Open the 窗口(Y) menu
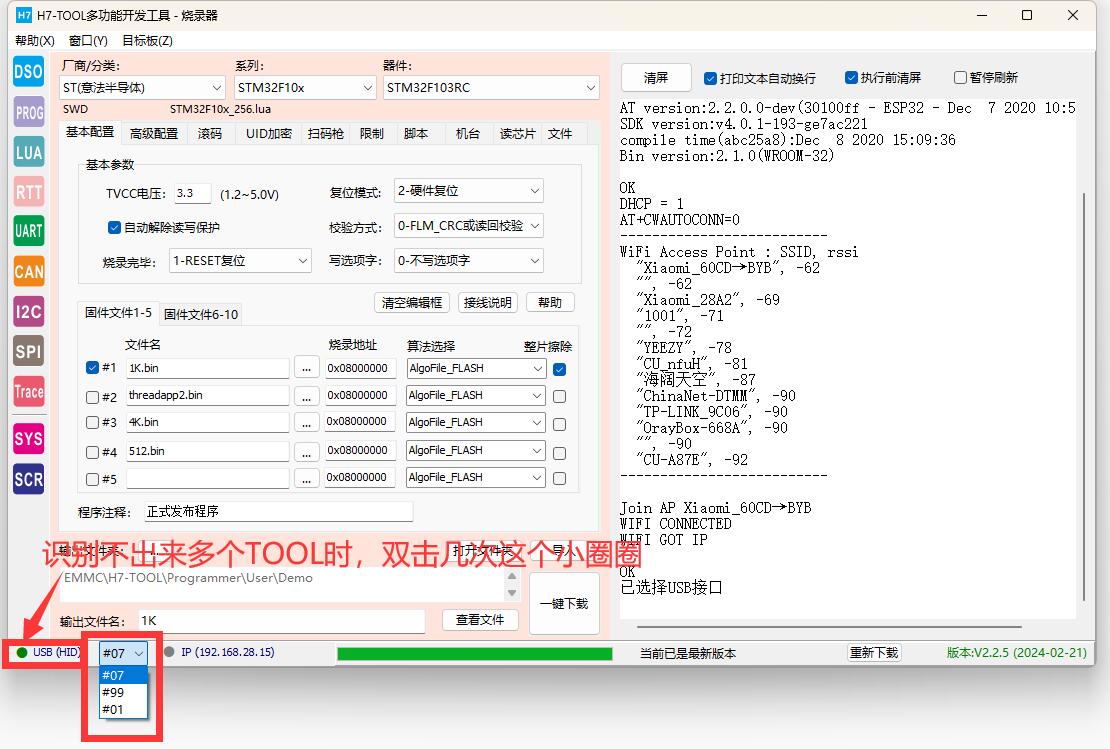 click(x=88, y=40)
